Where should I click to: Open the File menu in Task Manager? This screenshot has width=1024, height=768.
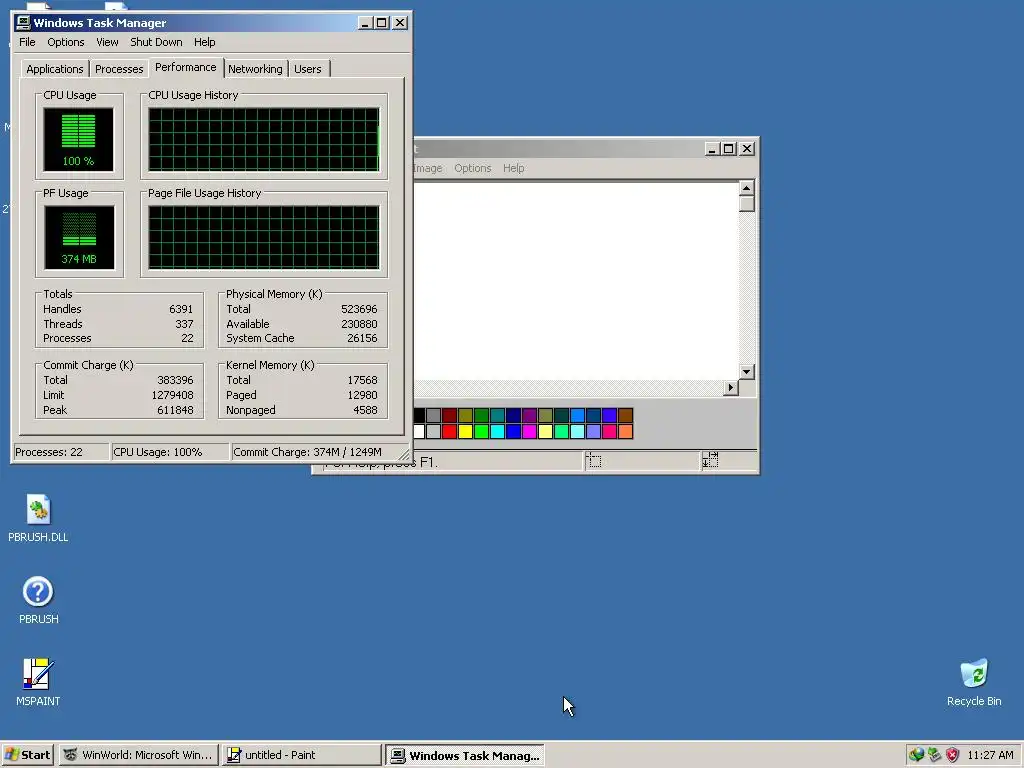coord(27,42)
